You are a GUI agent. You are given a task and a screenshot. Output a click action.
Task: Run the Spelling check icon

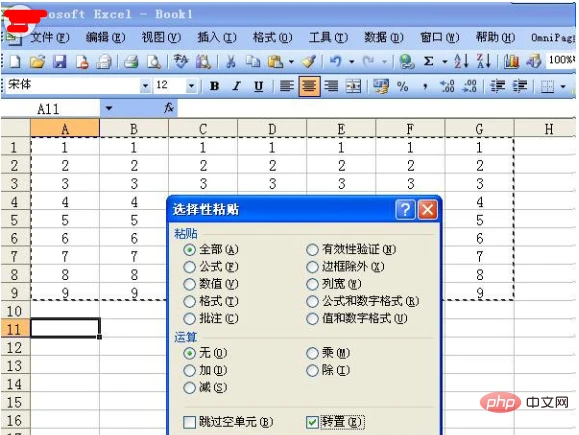[x=181, y=61]
